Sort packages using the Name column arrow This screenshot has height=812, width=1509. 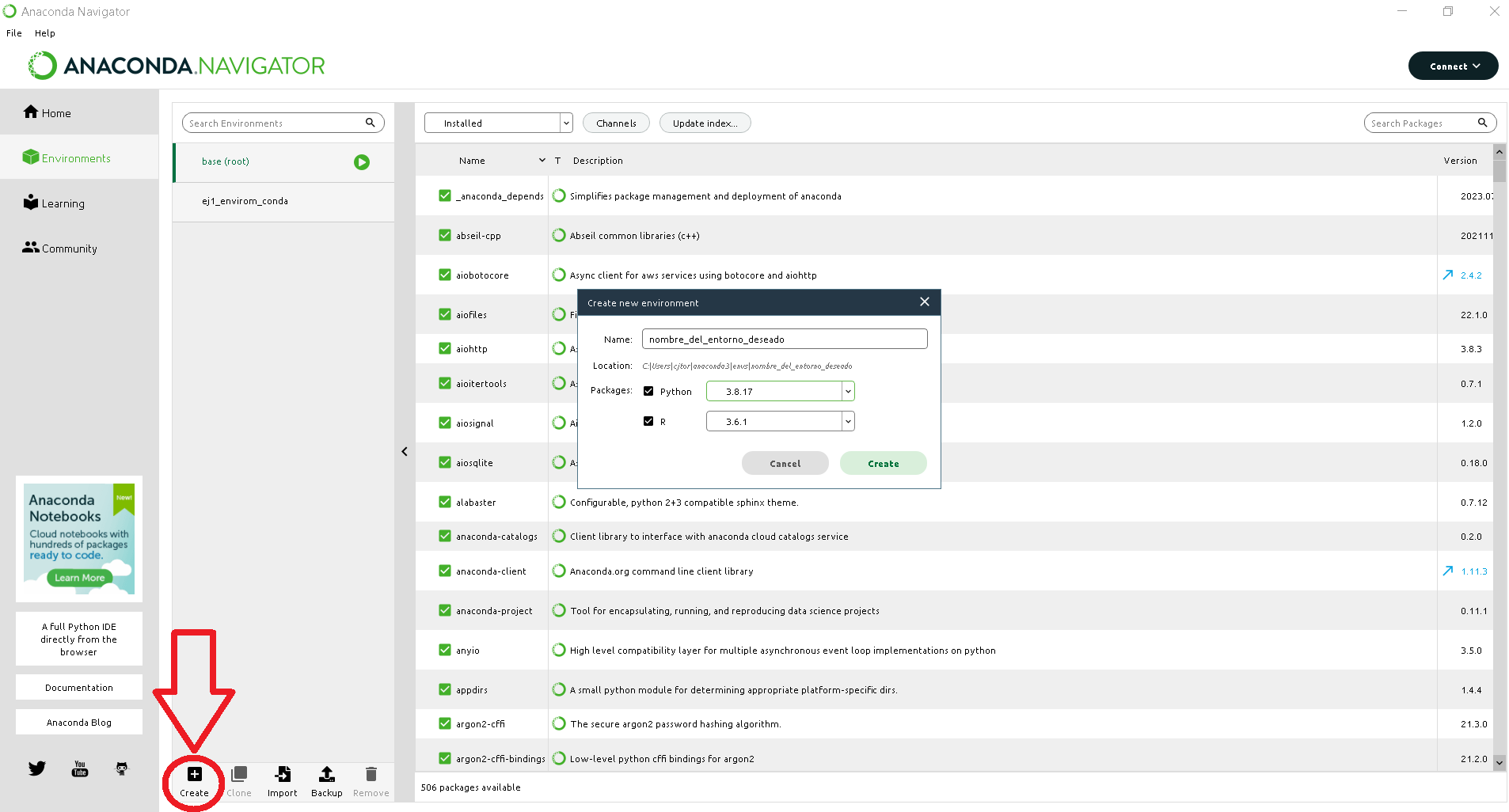542,160
